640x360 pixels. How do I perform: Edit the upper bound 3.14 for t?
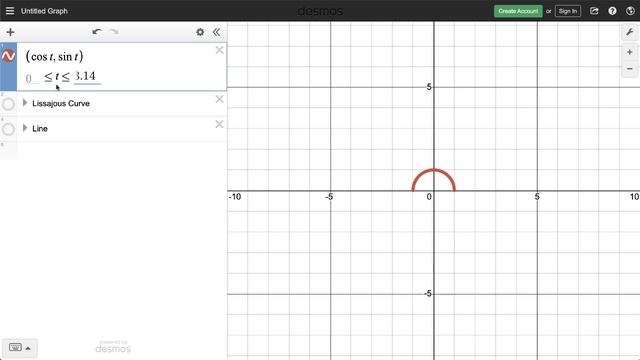coord(87,77)
